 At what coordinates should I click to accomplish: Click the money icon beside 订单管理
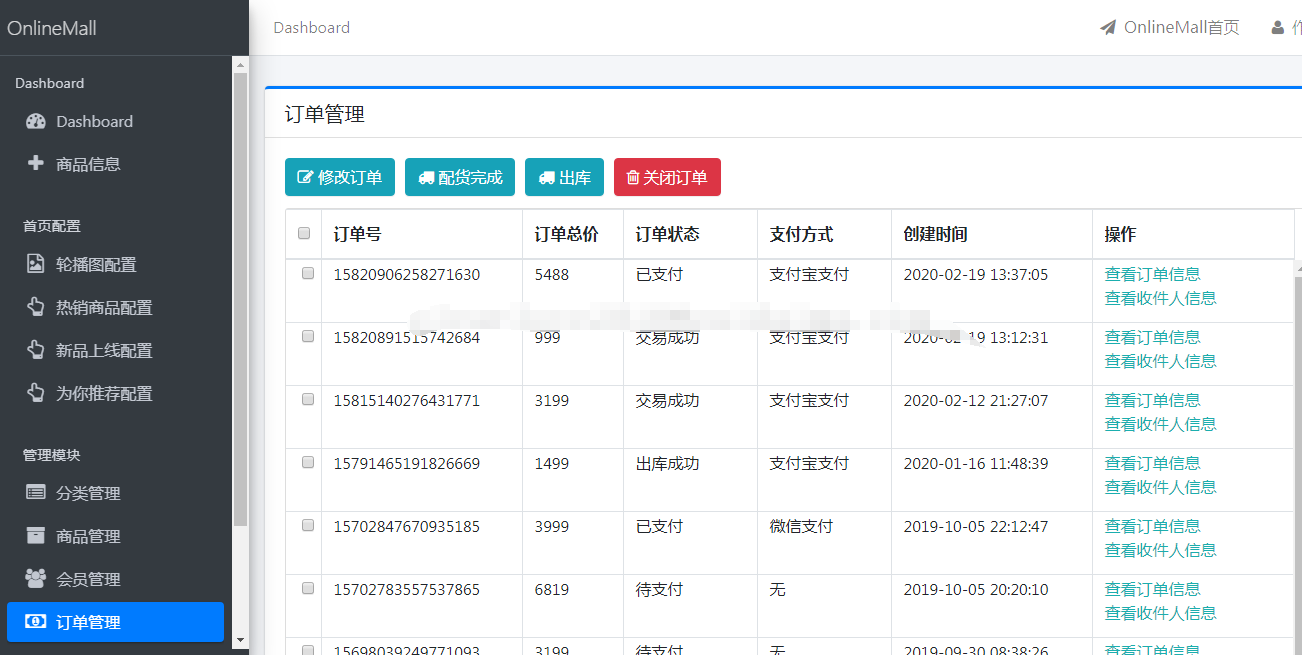click(36, 621)
